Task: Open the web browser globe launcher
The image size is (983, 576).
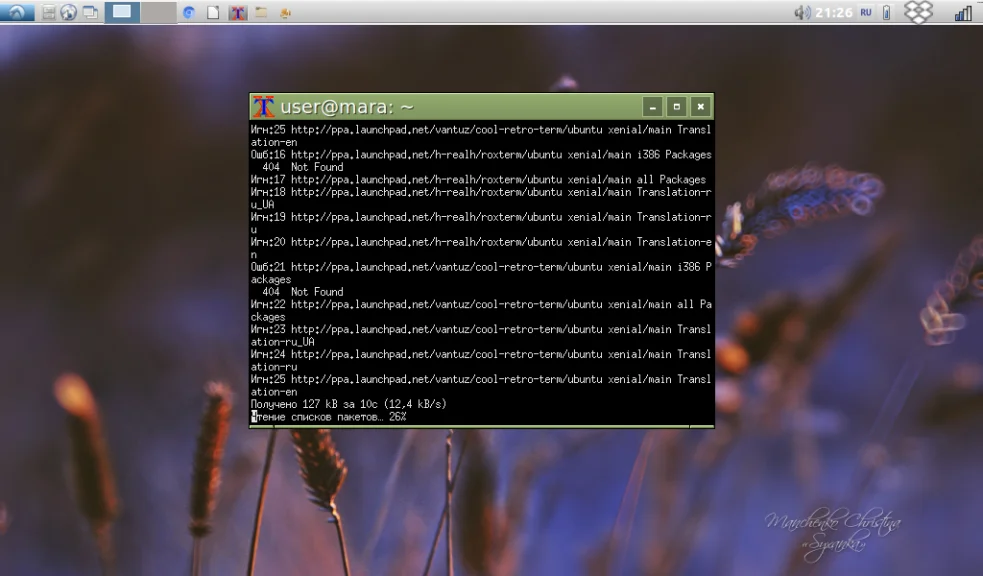Action: pyautogui.click(x=68, y=12)
